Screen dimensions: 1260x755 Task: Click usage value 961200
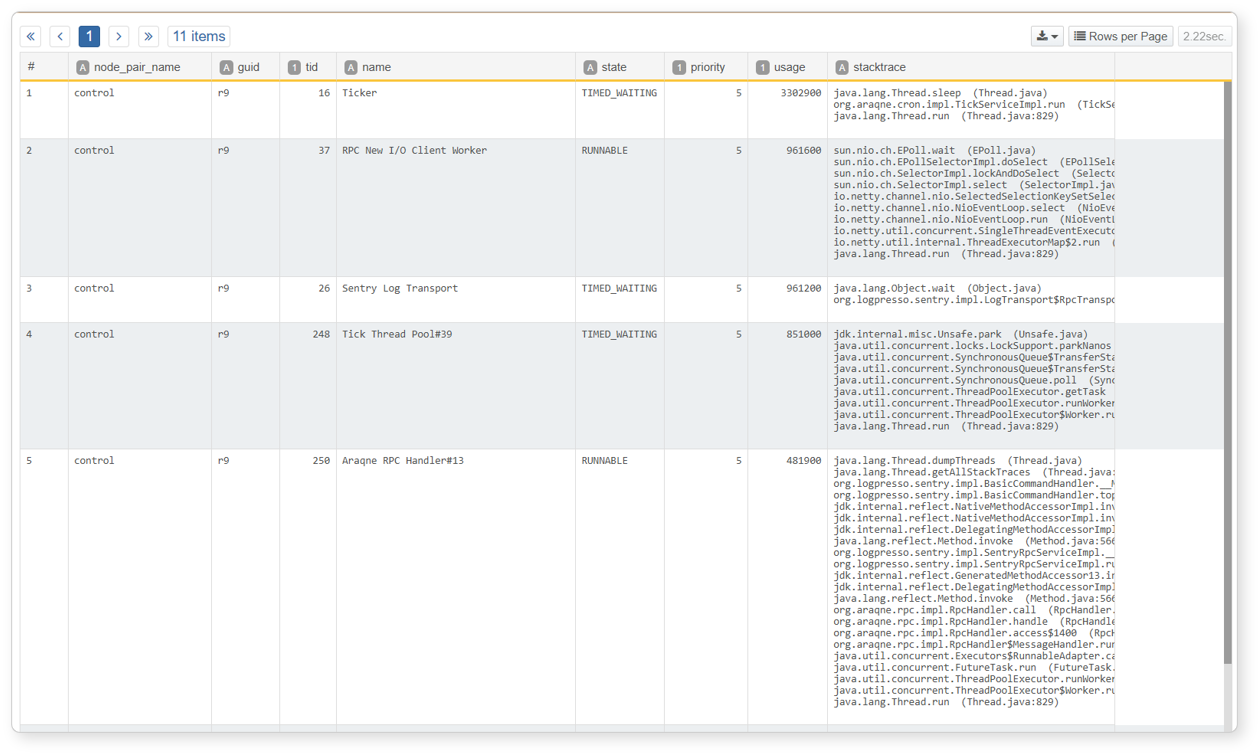(803, 288)
